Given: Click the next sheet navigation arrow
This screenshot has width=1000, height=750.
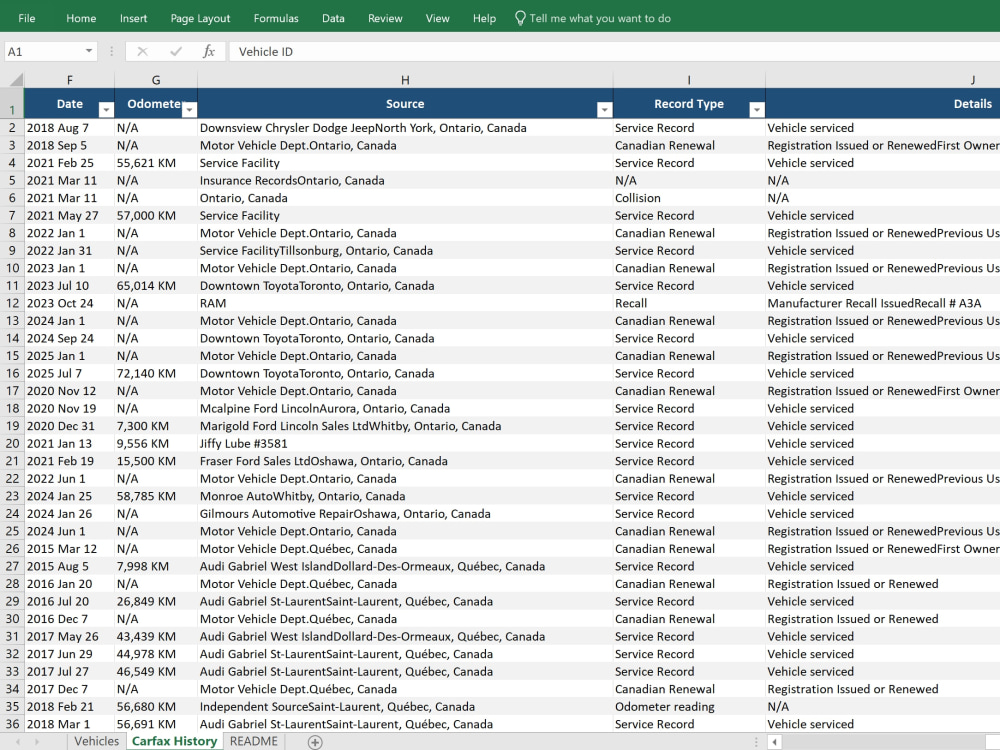Looking at the screenshot, I should (37, 742).
